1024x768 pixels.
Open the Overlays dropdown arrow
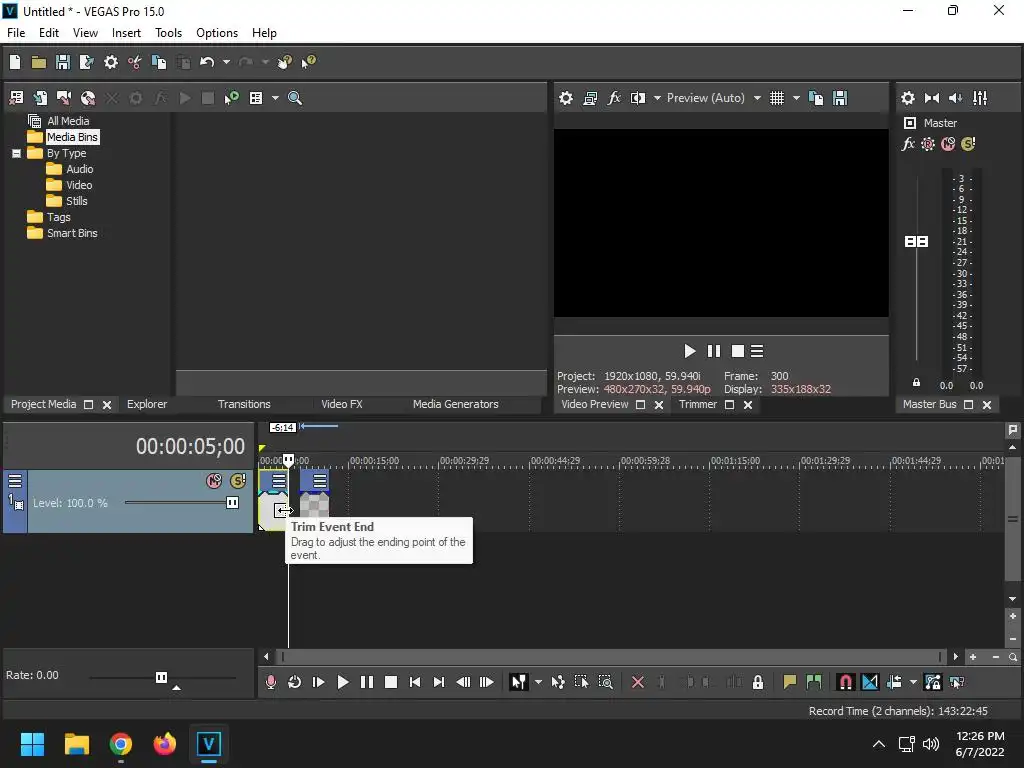796,98
